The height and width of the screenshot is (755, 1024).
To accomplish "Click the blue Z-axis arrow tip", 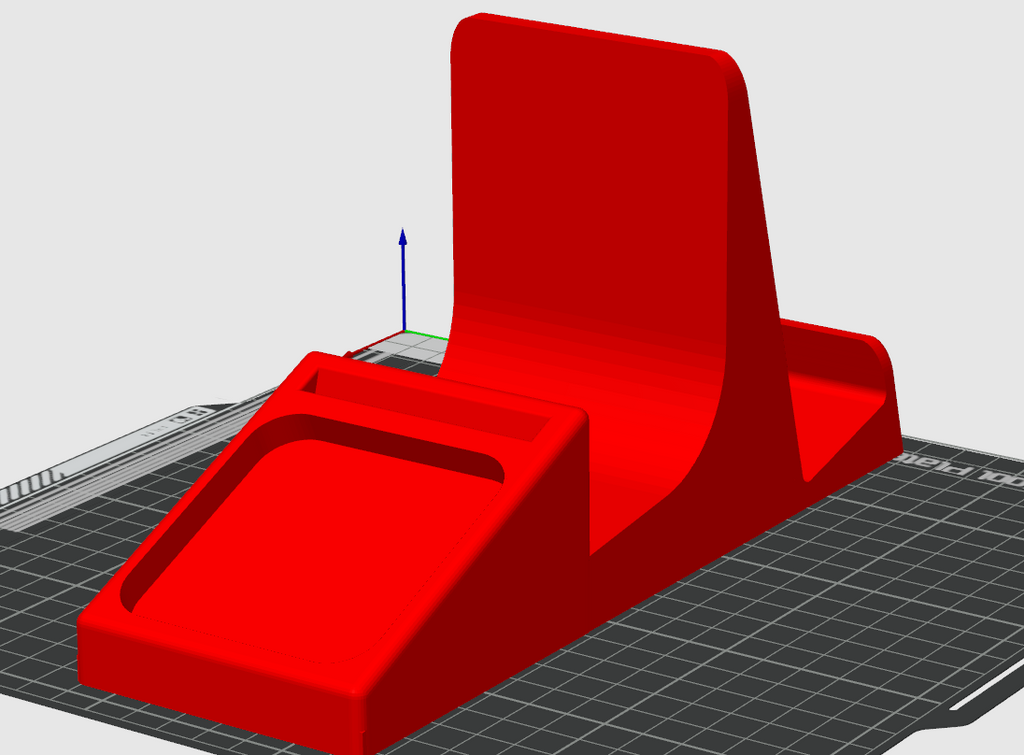I will tap(403, 236).
